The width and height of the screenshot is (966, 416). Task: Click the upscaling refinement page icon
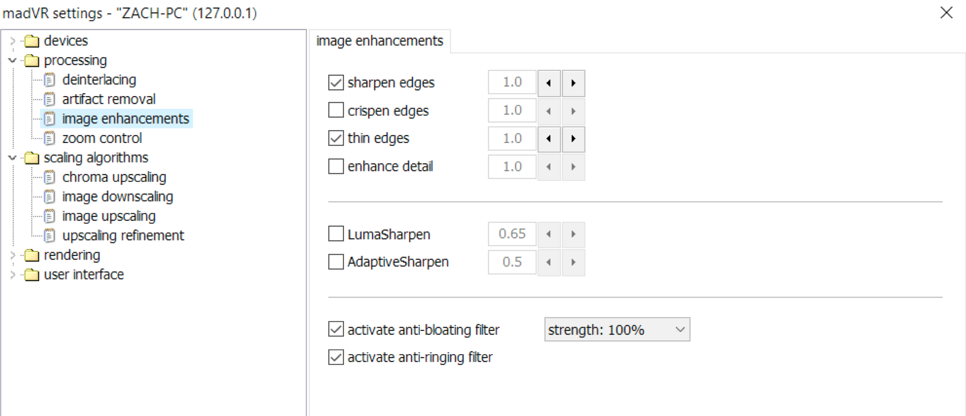pos(50,236)
